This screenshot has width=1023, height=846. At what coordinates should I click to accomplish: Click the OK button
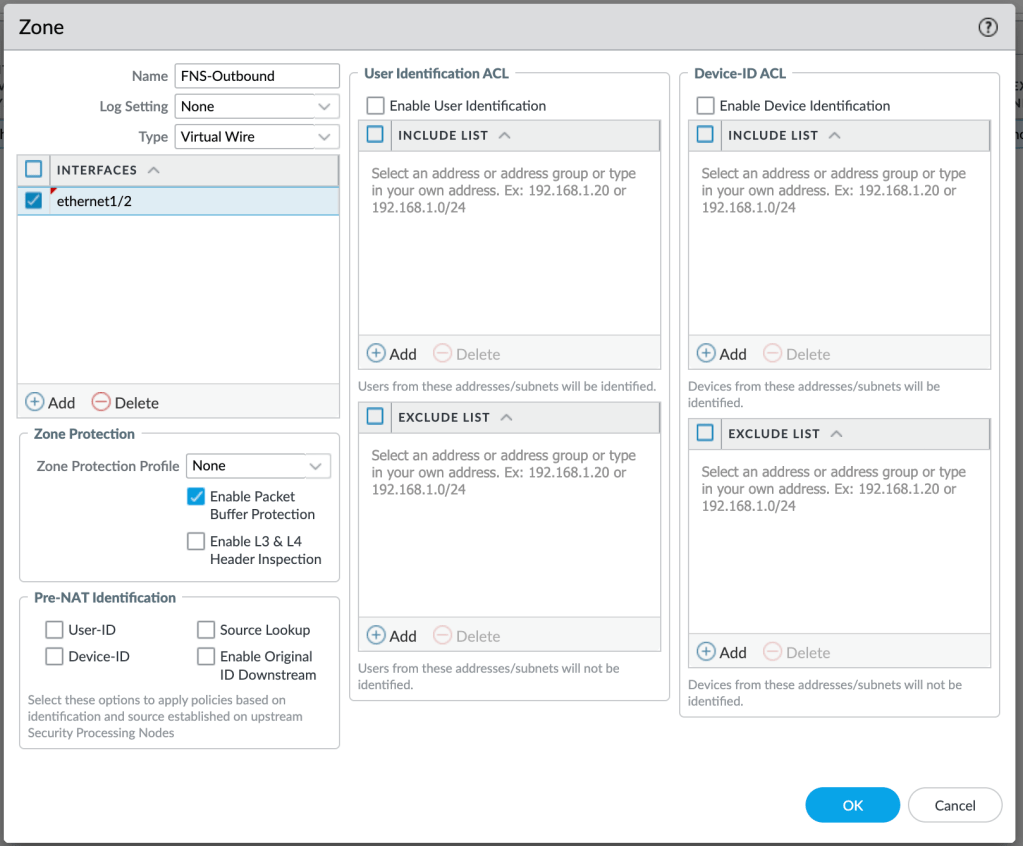point(852,805)
